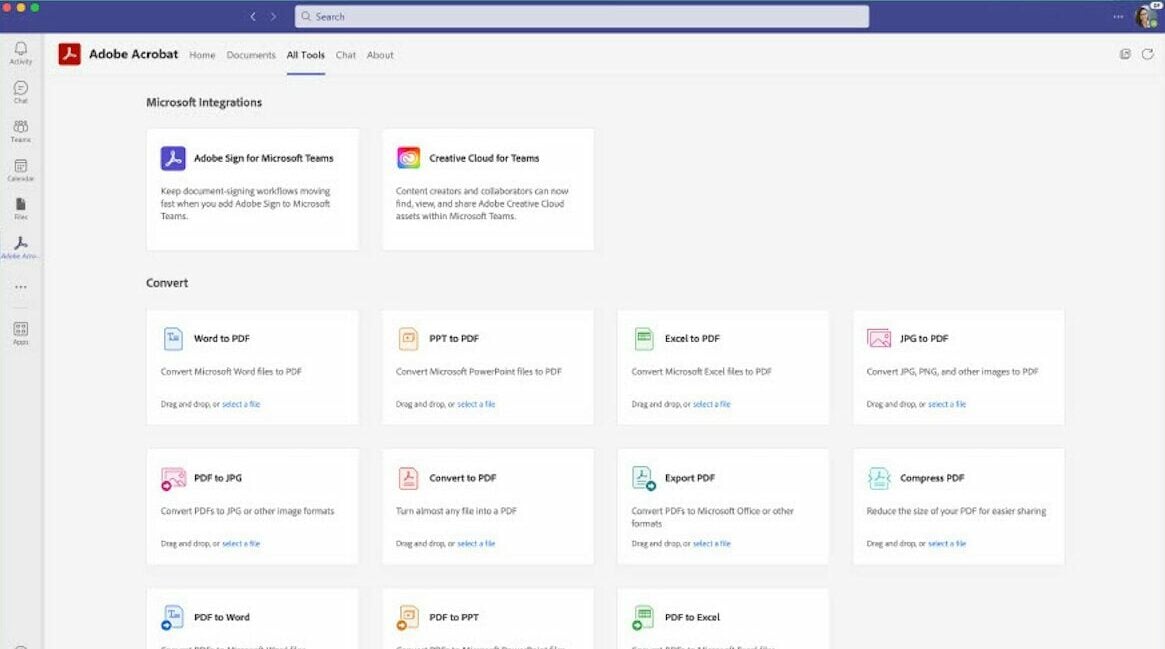Screen dimensions: 1165x649
Task: Click the Compress PDF title
Action: point(932,478)
